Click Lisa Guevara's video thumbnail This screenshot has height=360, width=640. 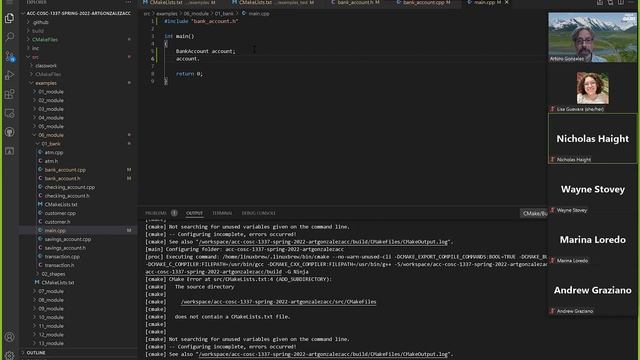pos(592,88)
